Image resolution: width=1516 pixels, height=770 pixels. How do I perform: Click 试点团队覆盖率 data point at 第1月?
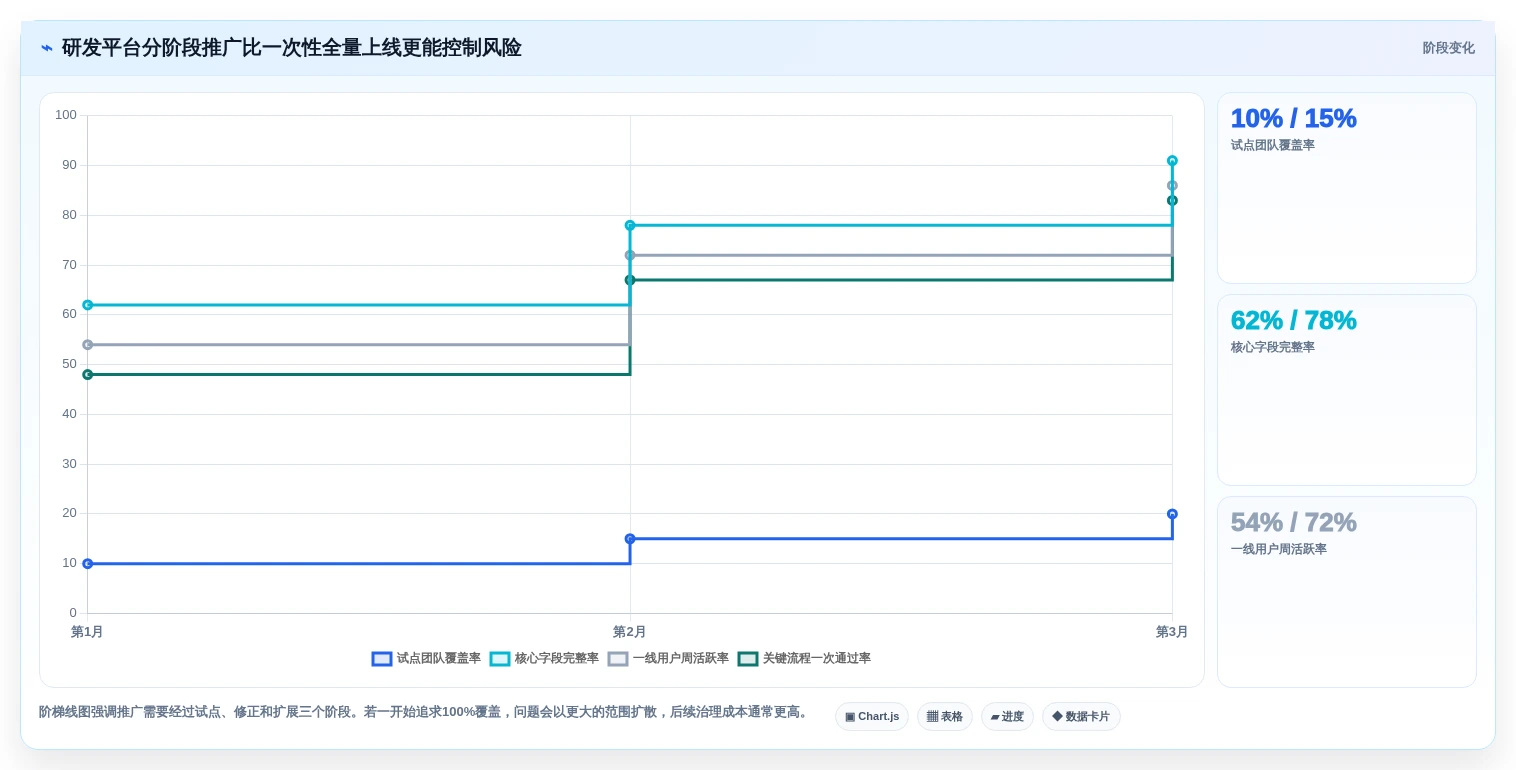coord(88,564)
